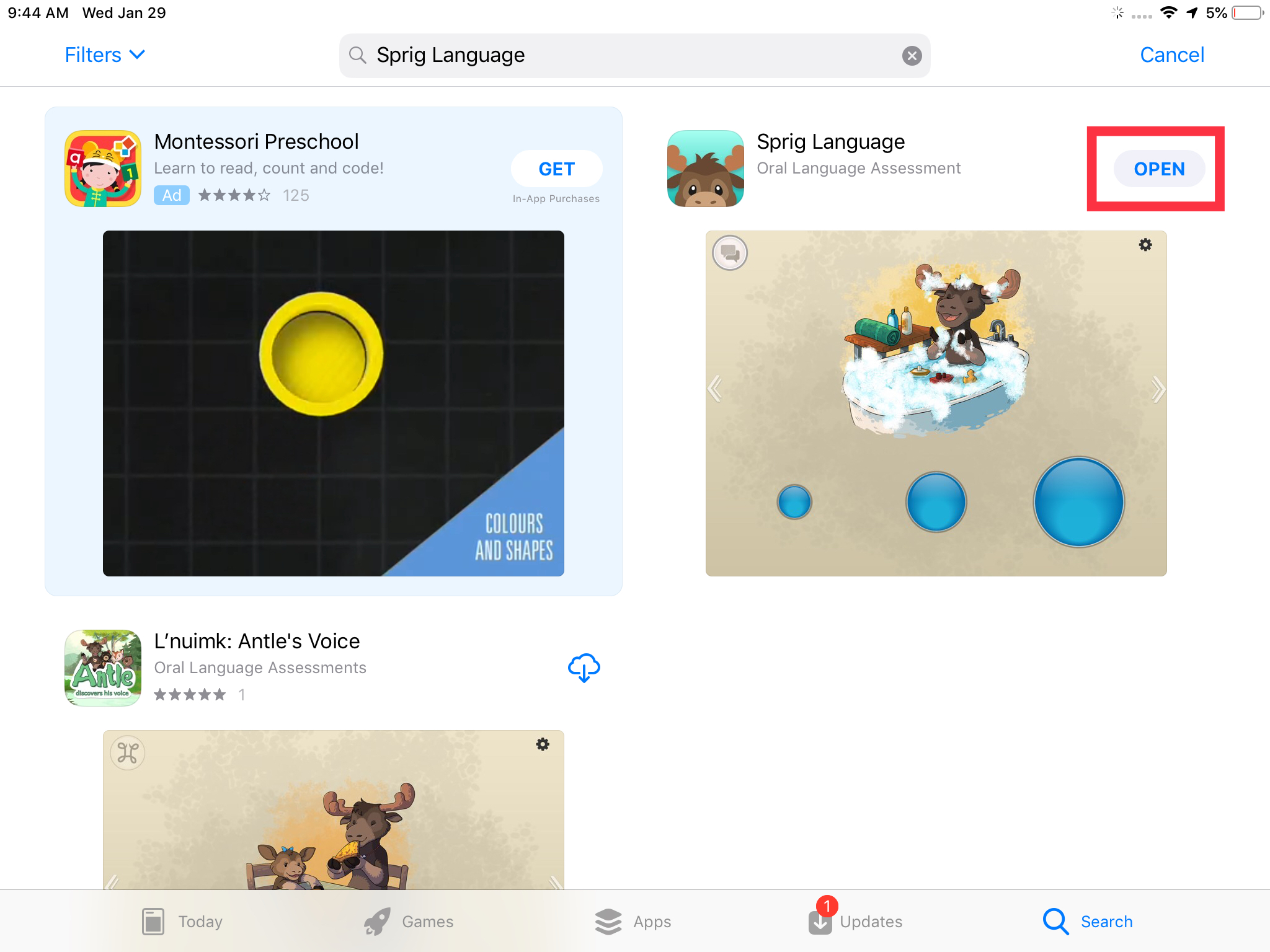
Task: Tap the Montessori Preschool app icon
Action: pos(103,169)
